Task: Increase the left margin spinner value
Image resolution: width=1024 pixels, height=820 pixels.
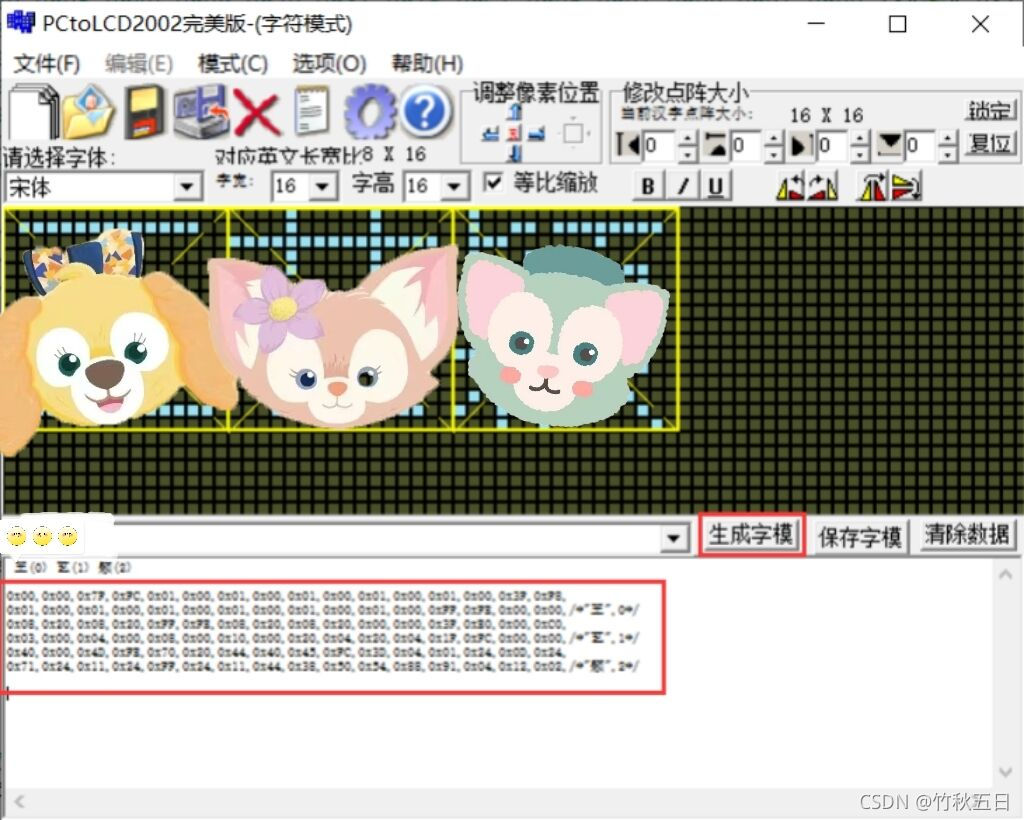Action: click(687, 138)
